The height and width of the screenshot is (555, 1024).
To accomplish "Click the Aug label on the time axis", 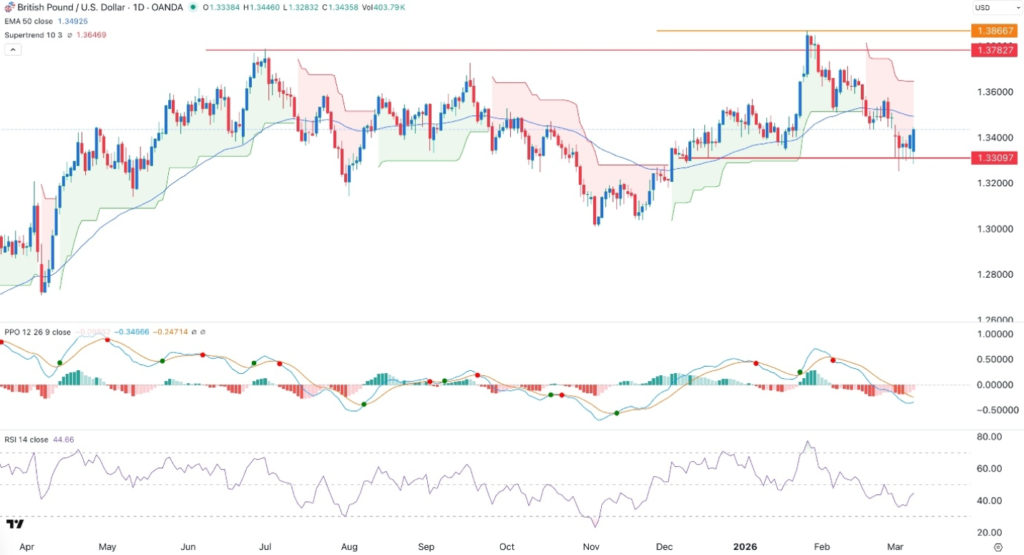I will click(x=350, y=548).
